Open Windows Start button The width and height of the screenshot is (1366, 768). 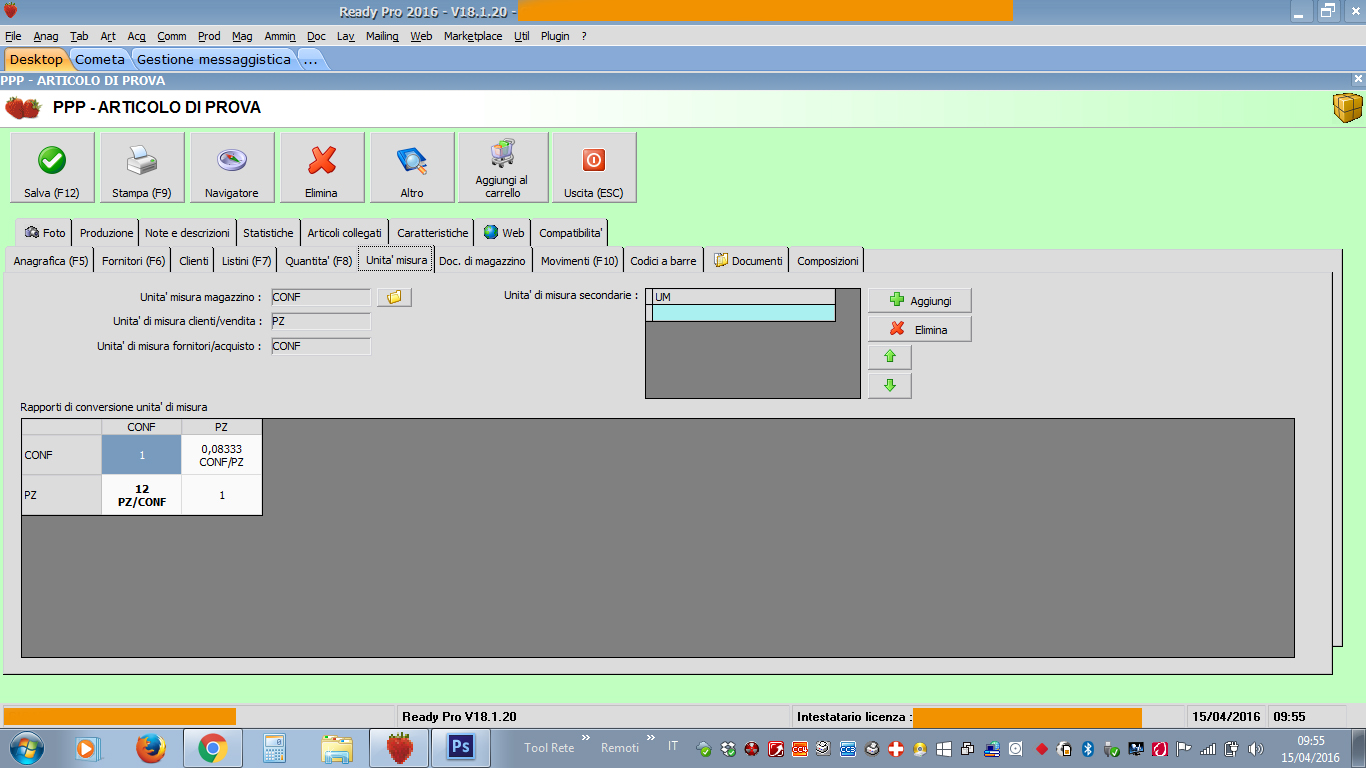tap(27, 747)
